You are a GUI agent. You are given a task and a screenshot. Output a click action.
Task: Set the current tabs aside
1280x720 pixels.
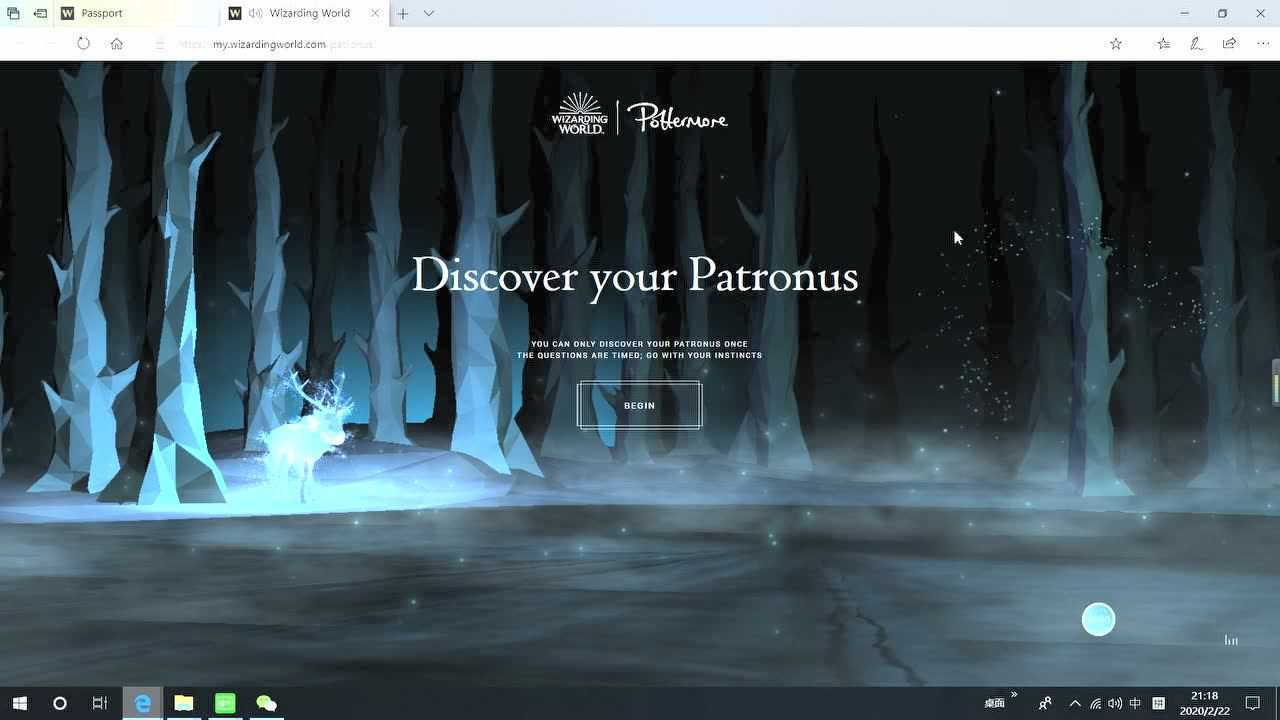click(40, 13)
